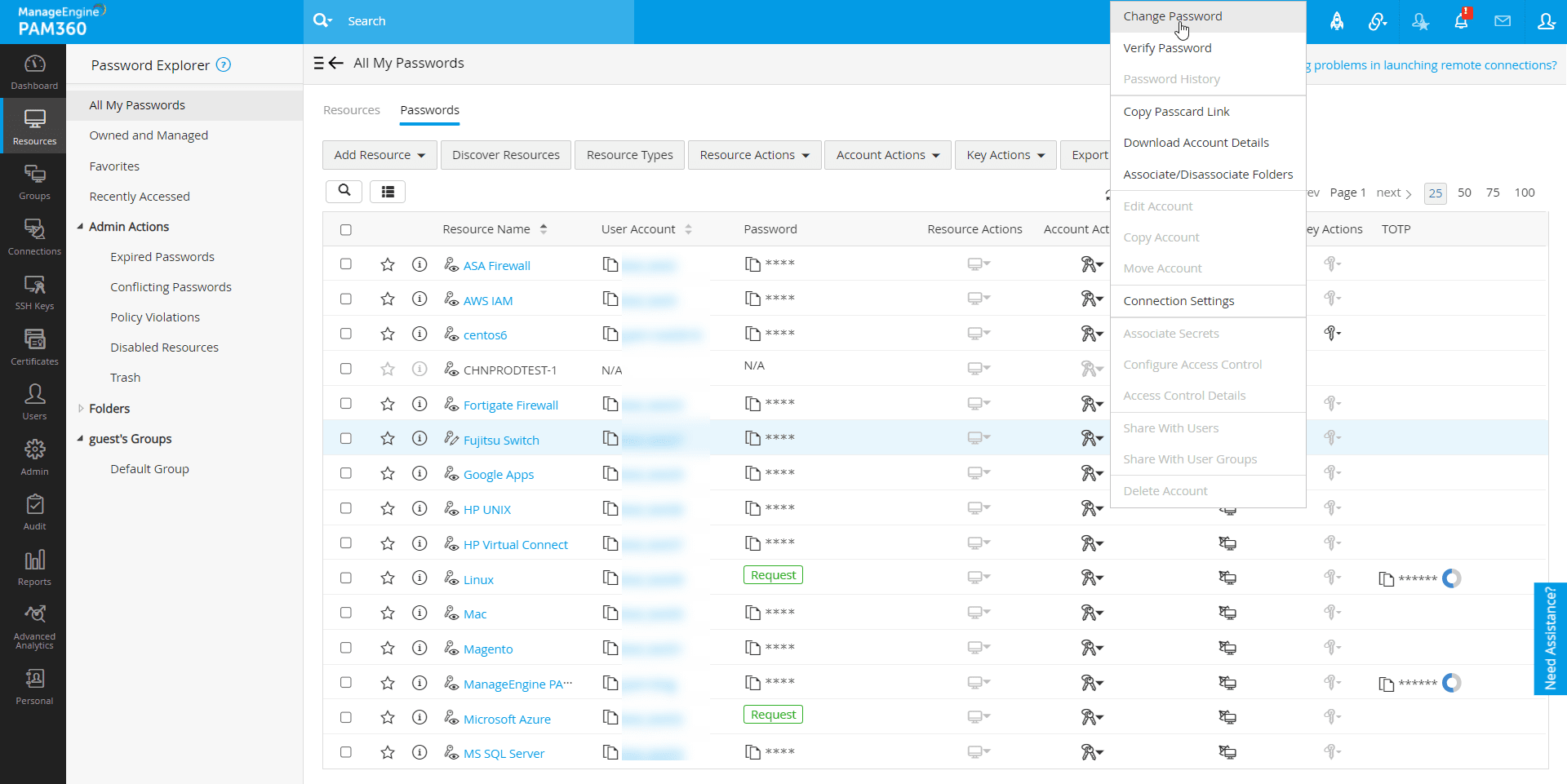Open the Audit section
The width and height of the screenshot is (1567, 784).
[34, 512]
